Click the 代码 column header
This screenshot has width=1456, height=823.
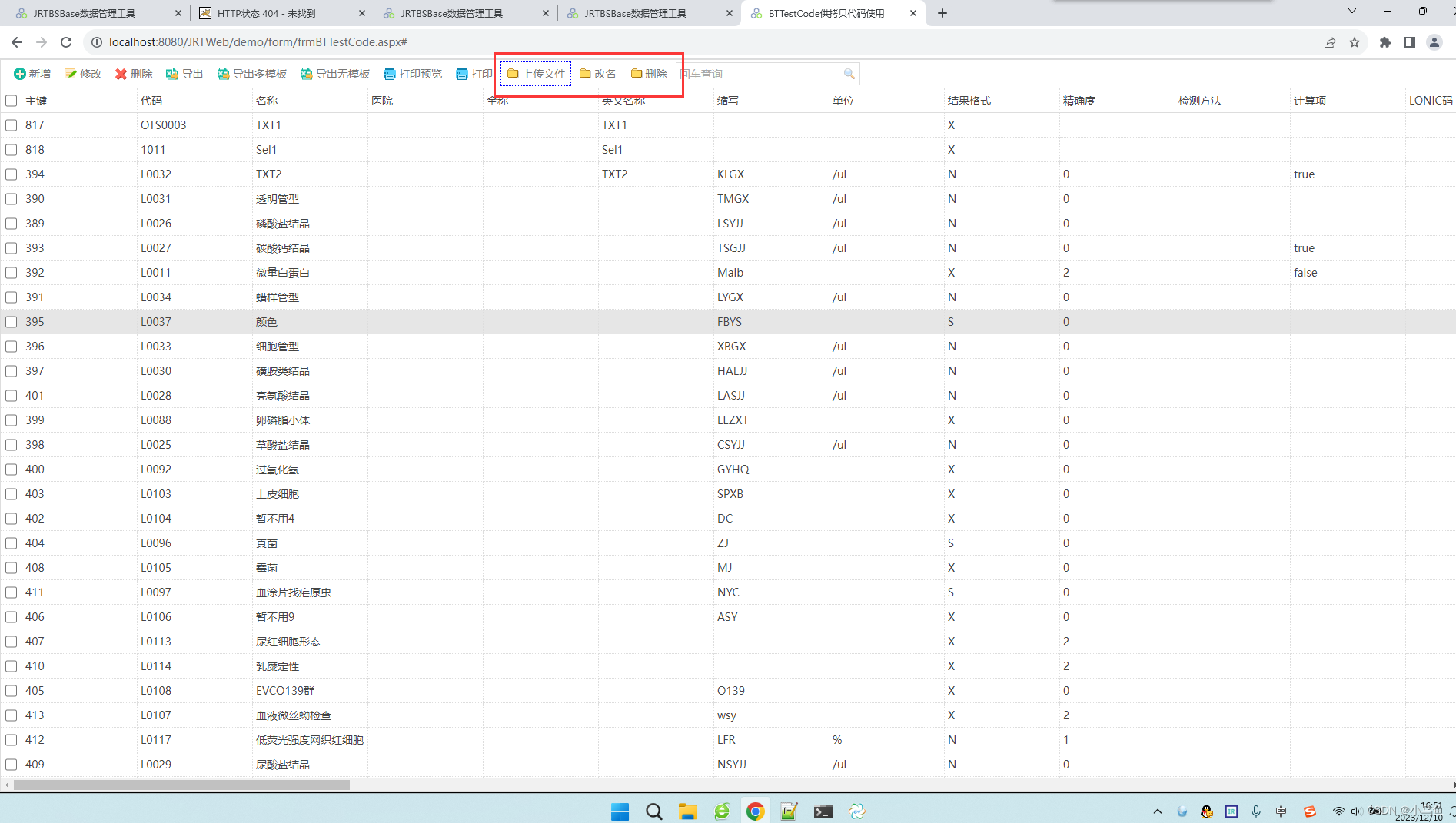click(x=151, y=101)
